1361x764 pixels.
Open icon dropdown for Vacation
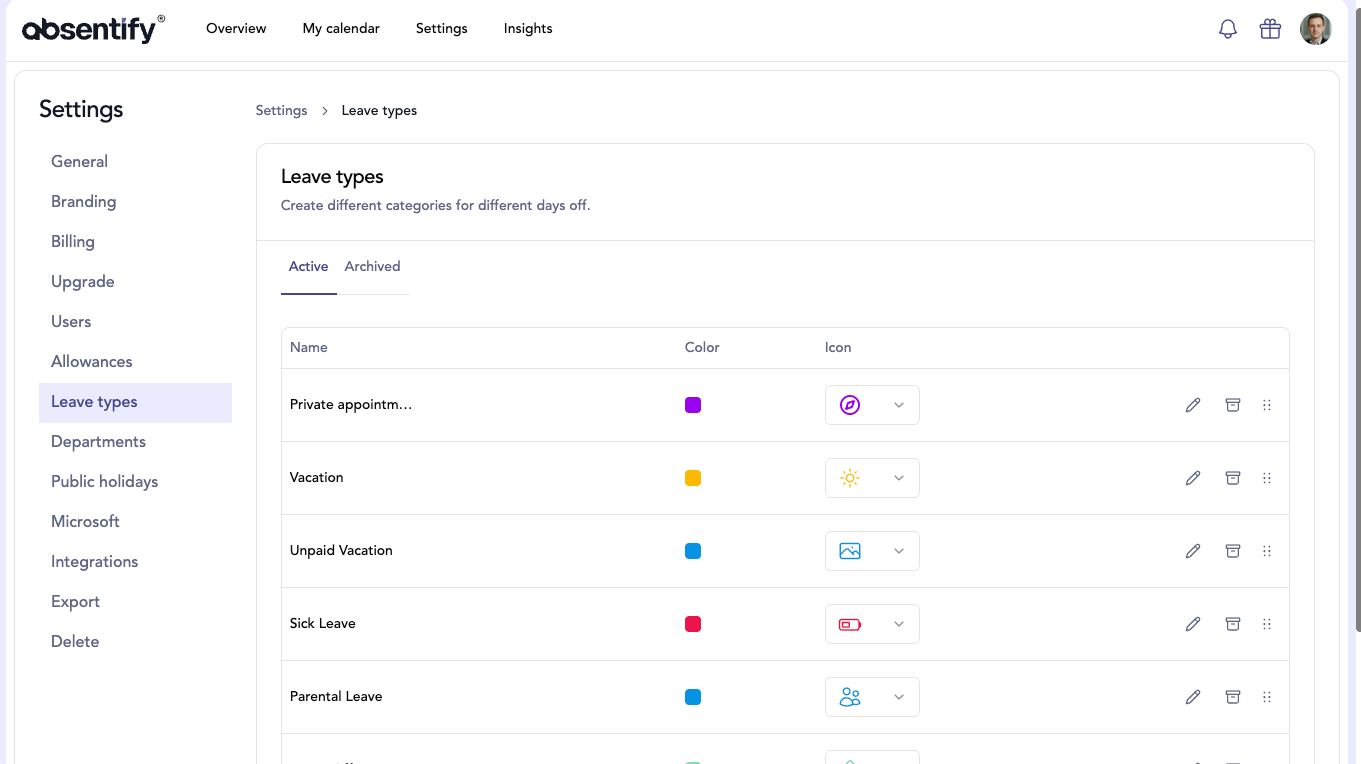872,478
